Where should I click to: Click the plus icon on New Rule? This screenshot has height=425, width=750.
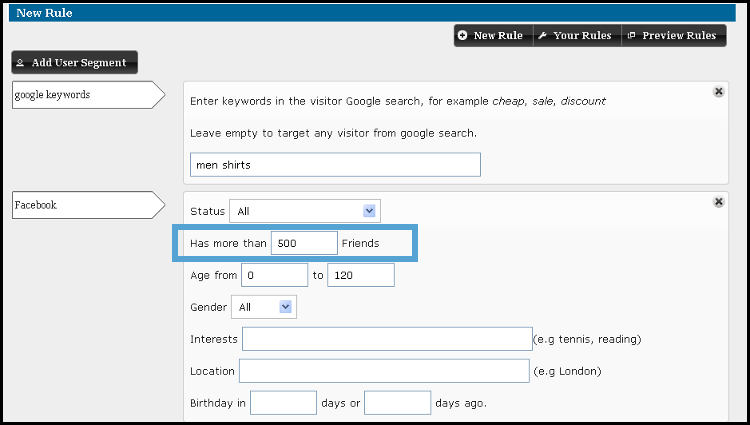(x=462, y=35)
